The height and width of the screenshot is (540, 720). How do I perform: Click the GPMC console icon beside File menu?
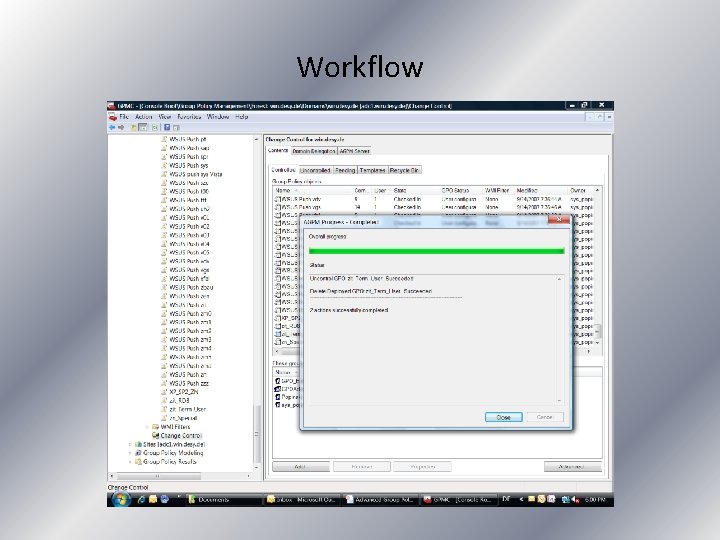tap(112, 117)
